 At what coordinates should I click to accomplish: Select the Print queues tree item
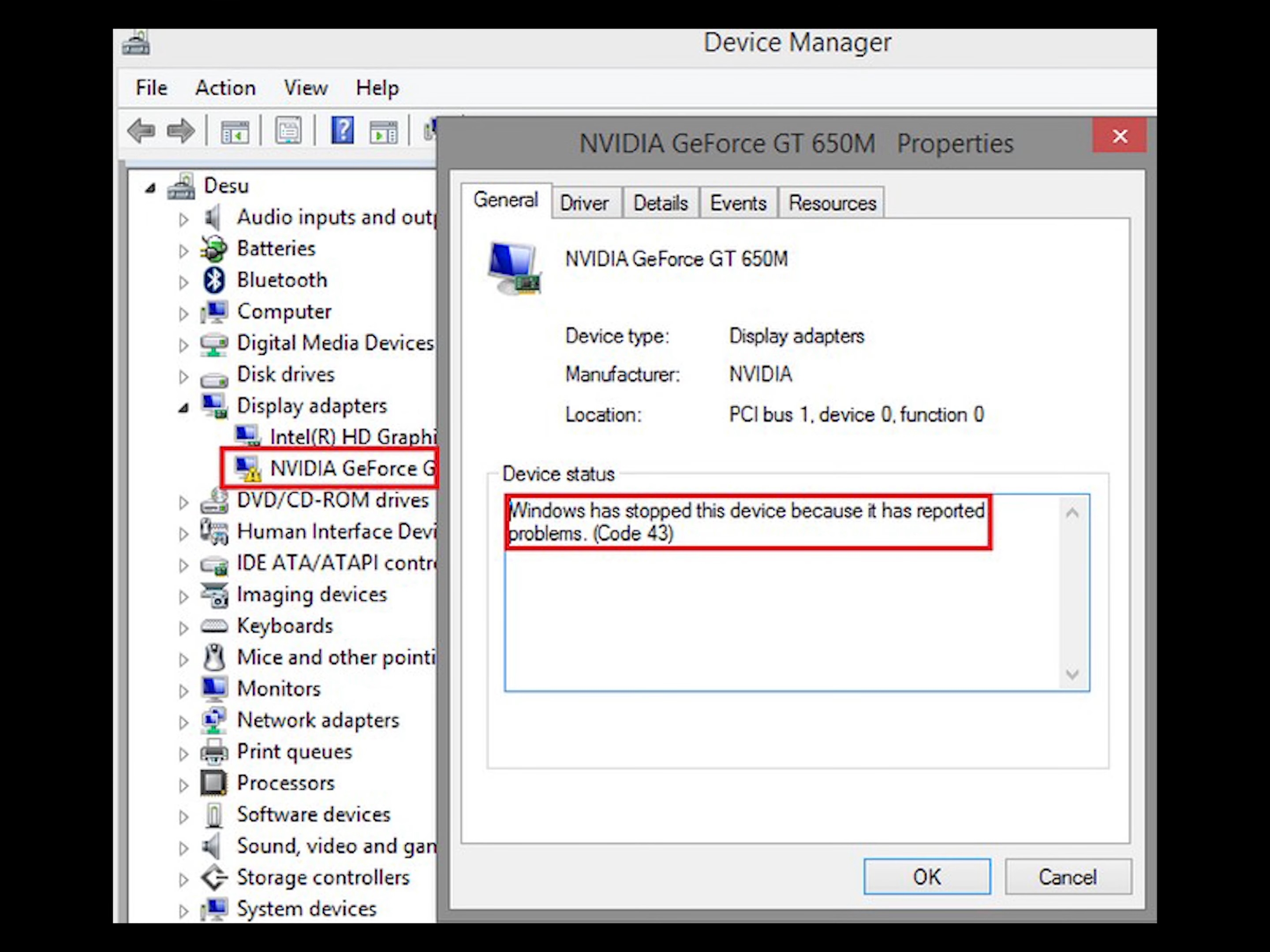pos(295,752)
